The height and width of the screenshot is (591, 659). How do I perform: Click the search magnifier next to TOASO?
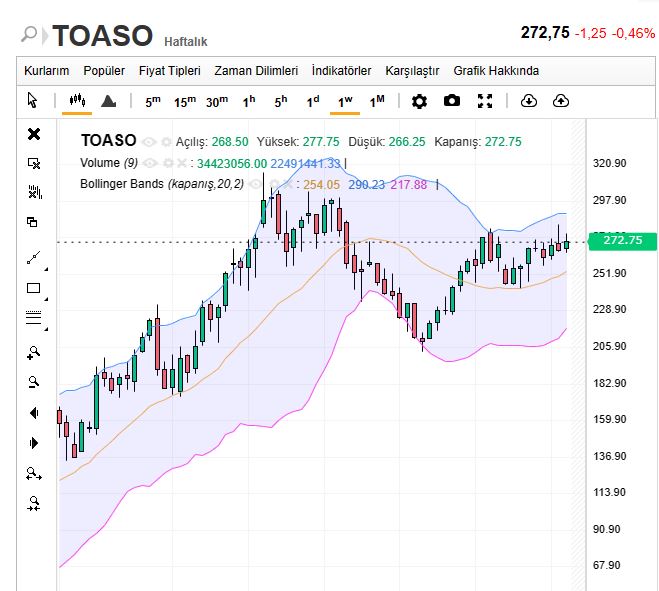(x=29, y=34)
